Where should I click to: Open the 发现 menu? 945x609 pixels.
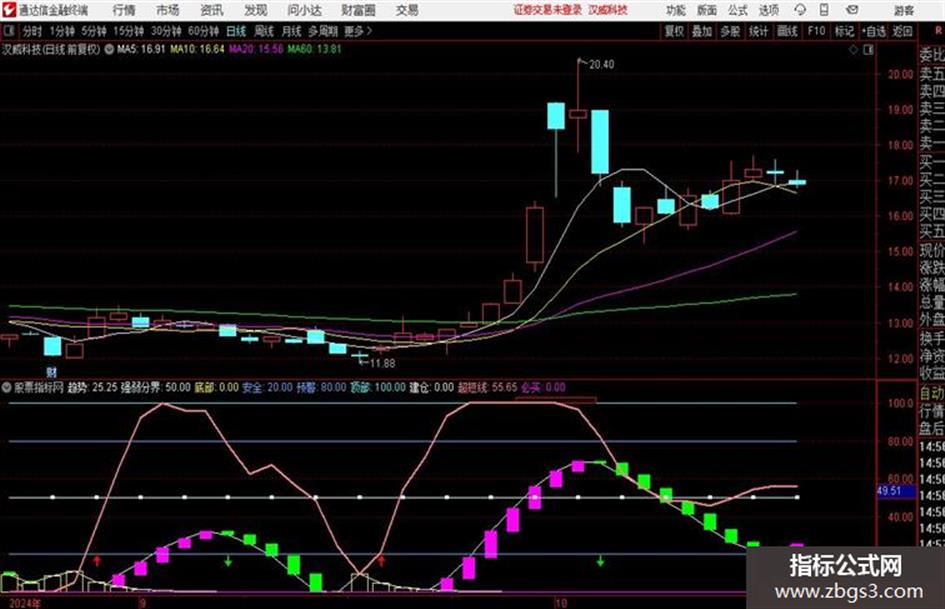coord(256,10)
